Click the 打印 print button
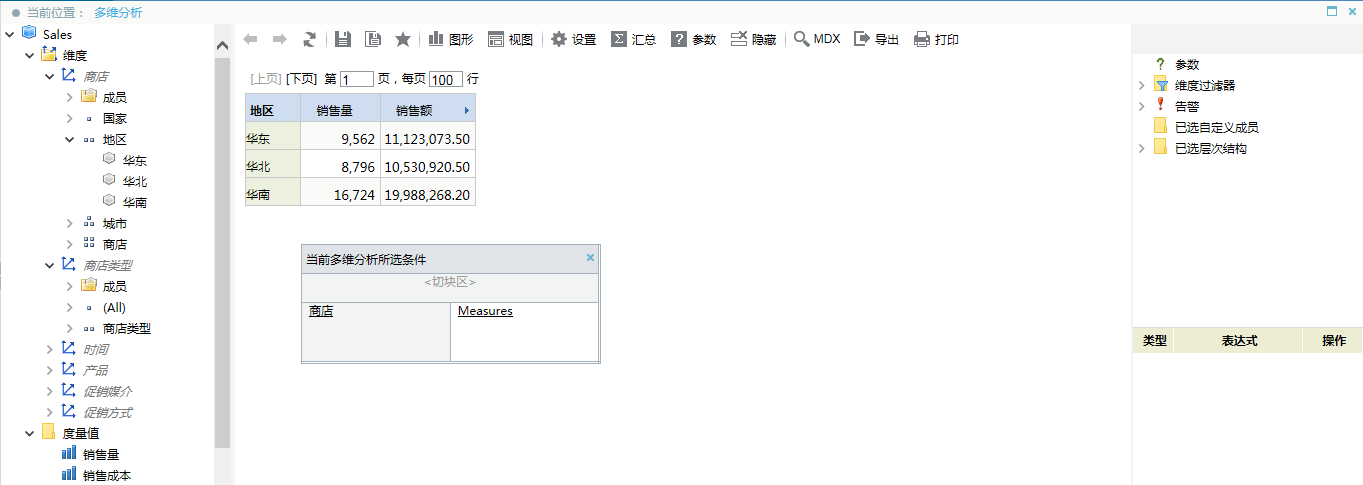 pyautogui.click(x=937, y=39)
